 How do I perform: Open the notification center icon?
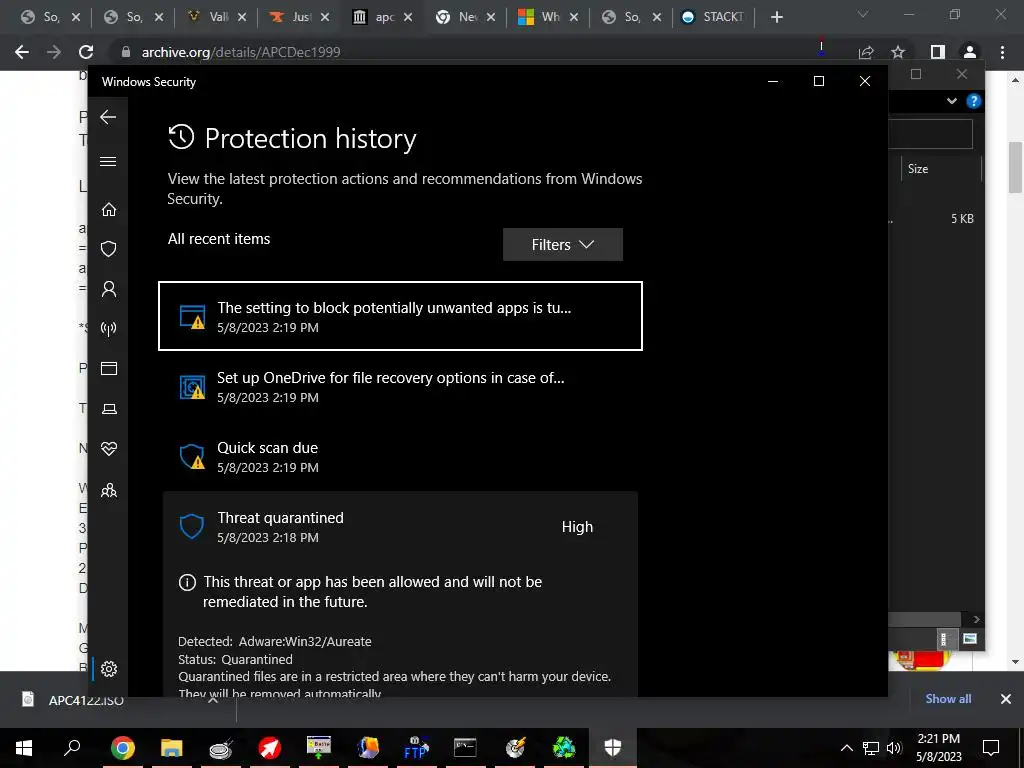tap(991, 748)
